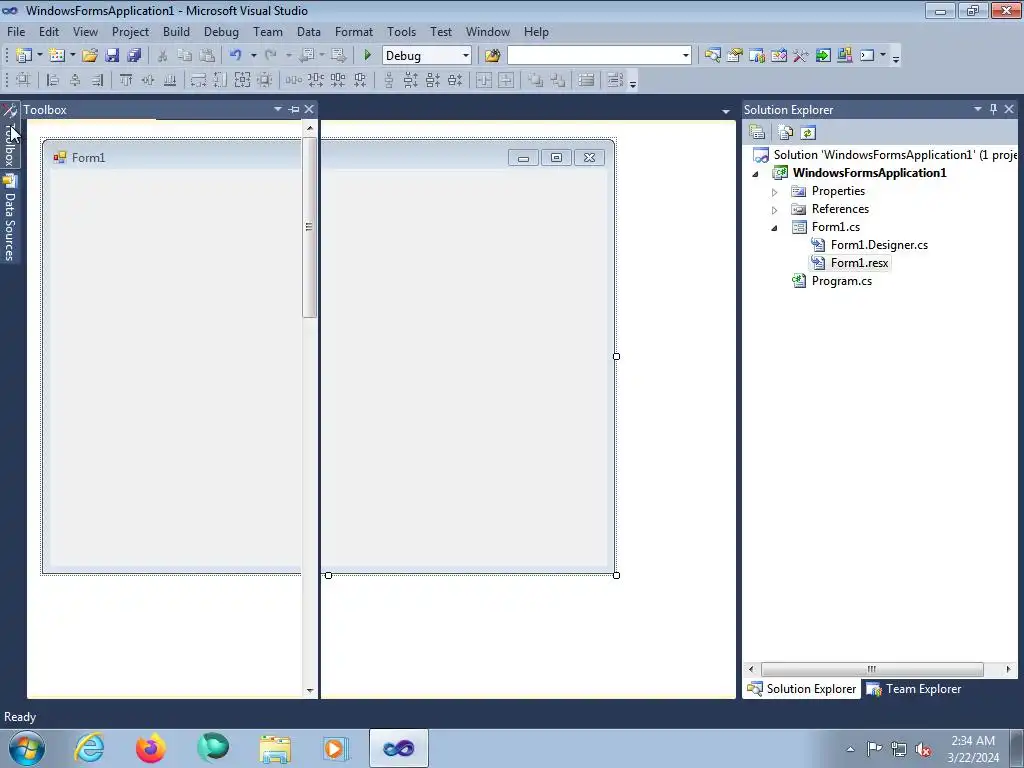Image resolution: width=1024 pixels, height=768 pixels.
Task: Open Firefox from the taskbar
Action: (150, 748)
